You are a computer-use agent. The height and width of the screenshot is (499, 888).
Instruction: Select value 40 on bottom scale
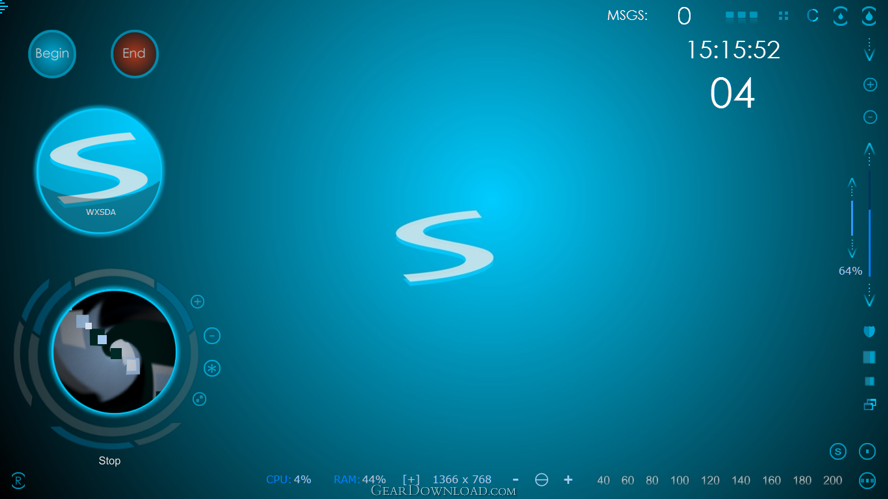click(x=603, y=480)
